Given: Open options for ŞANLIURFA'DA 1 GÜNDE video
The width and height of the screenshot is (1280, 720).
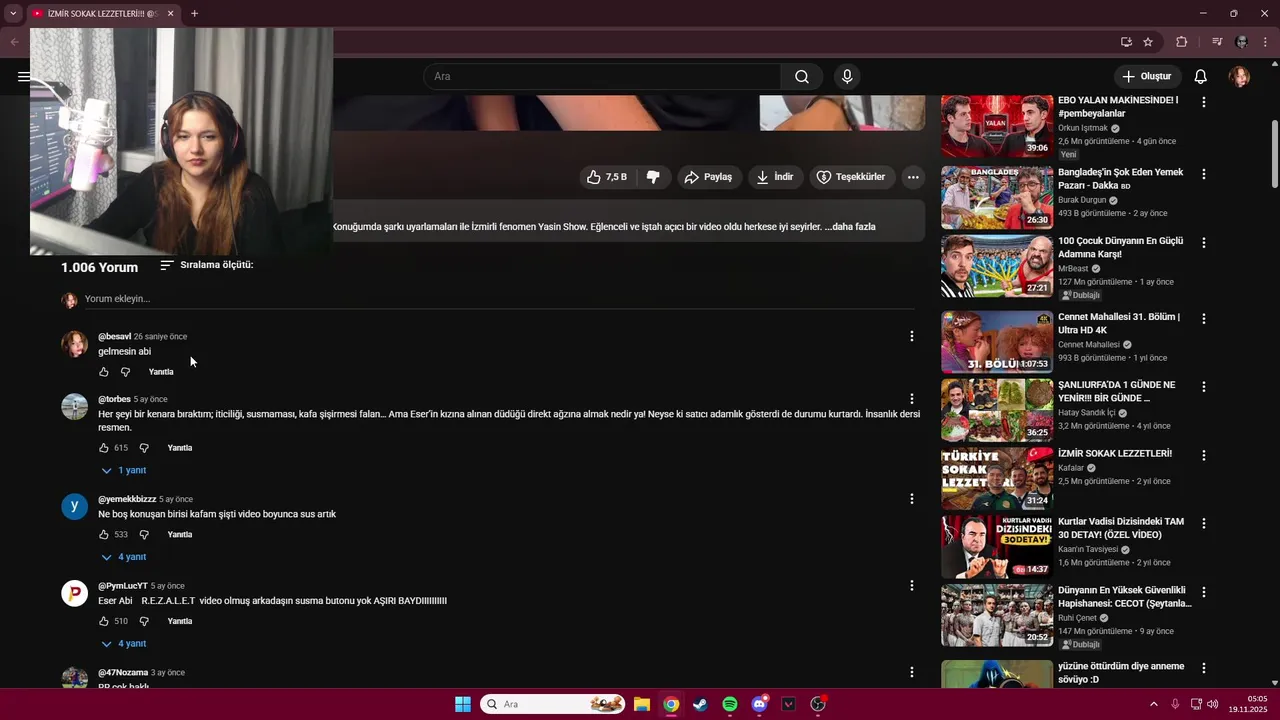Looking at the screenshot, I should pos(1204,386).
